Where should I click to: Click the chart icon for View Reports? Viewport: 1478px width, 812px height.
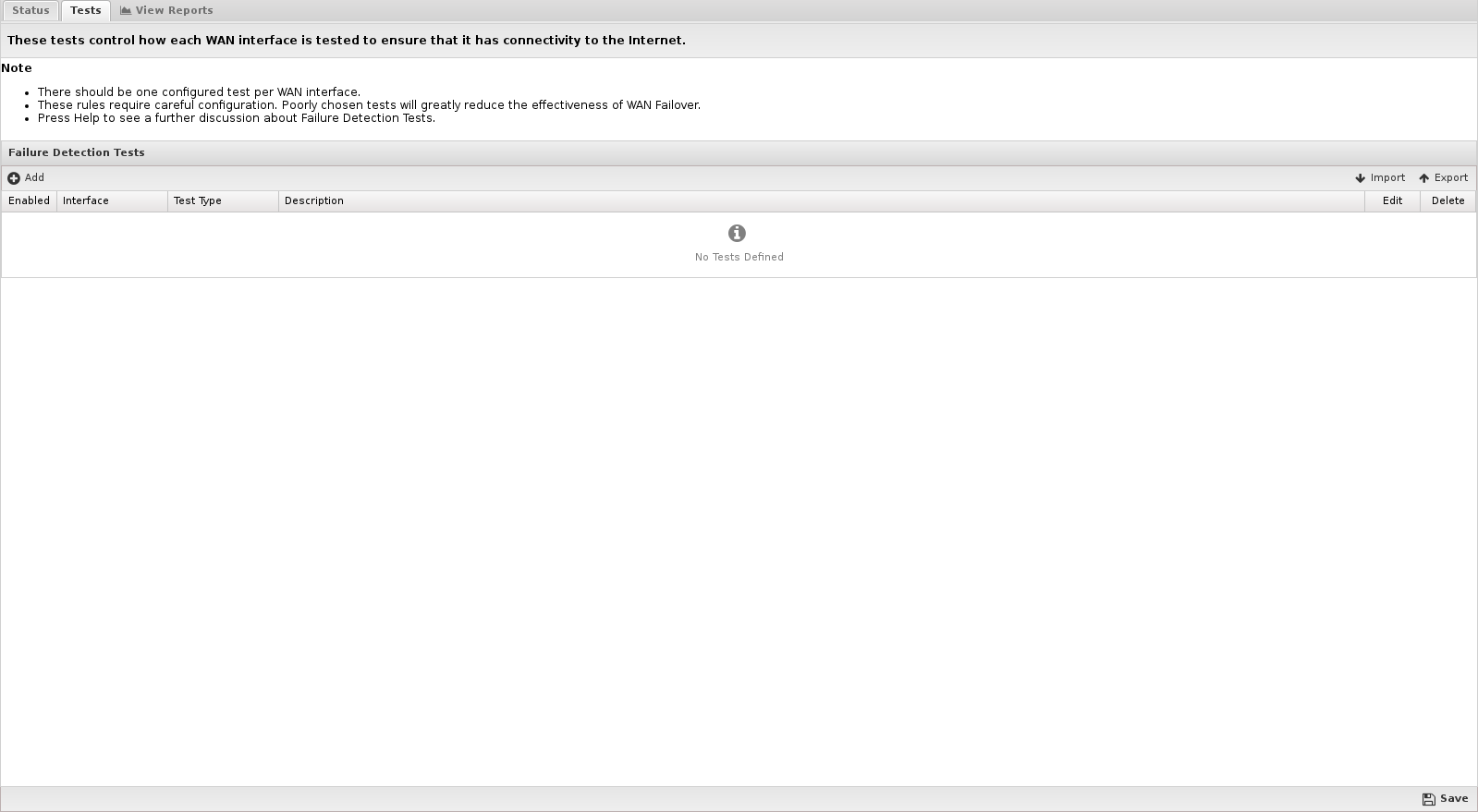click(x=126, y=11)
